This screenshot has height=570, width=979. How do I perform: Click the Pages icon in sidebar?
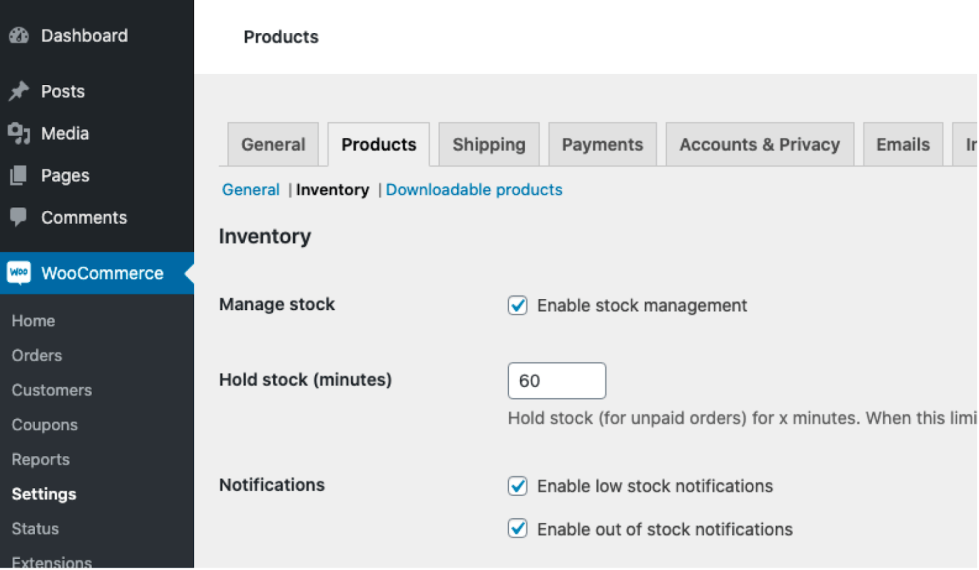[18, 176]
